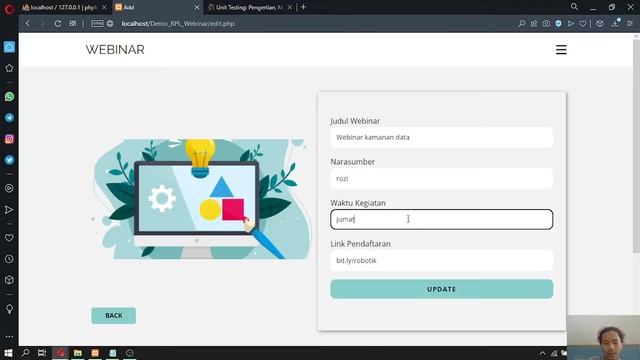Focus the Waktu Kegiatan input field
640x360 pixels.
(x=442, y=219)
